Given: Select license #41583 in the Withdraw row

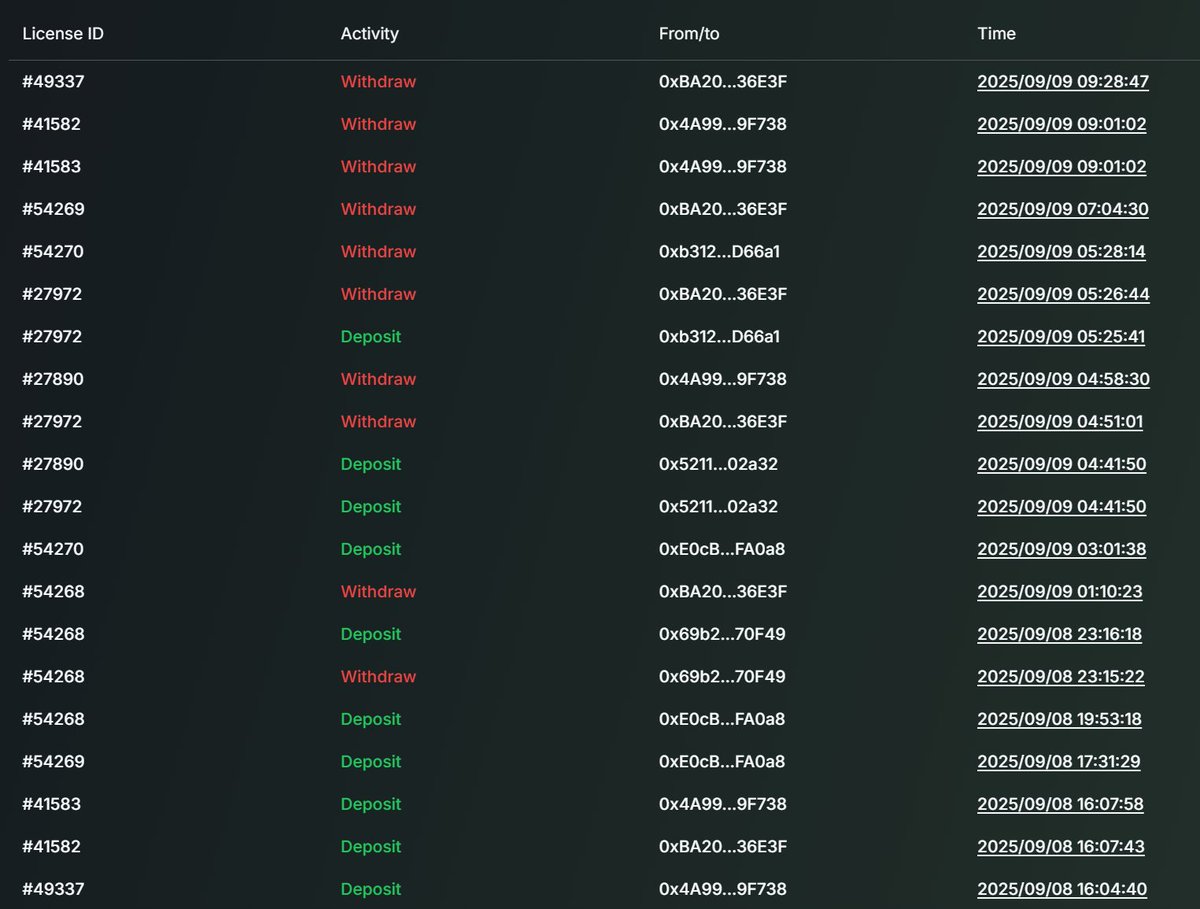Looking at the screenshot, I should pyautogui.click(x=51, y=167).
